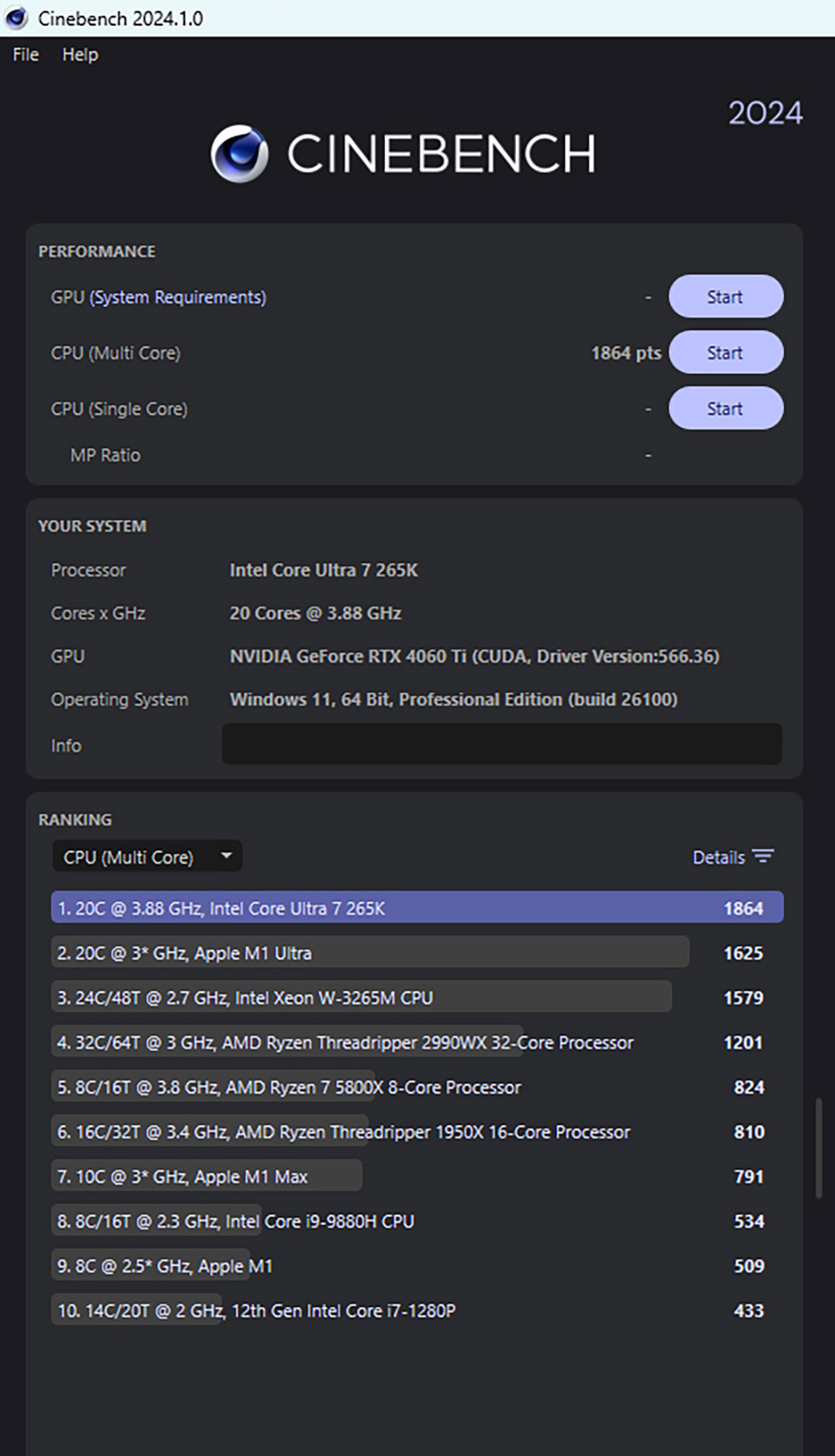Screen dimensions: 835x1456
Task: Select the Threadripper 2990WX ranking row
Action: click(345, 1042)
